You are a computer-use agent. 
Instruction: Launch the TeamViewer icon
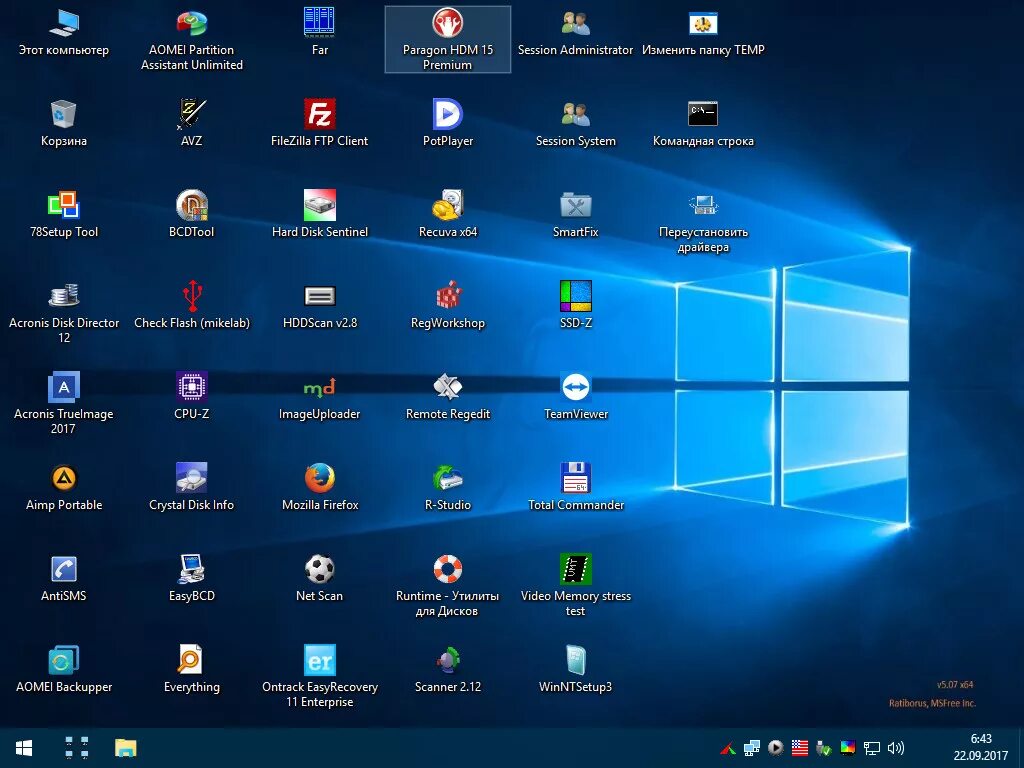575,396
